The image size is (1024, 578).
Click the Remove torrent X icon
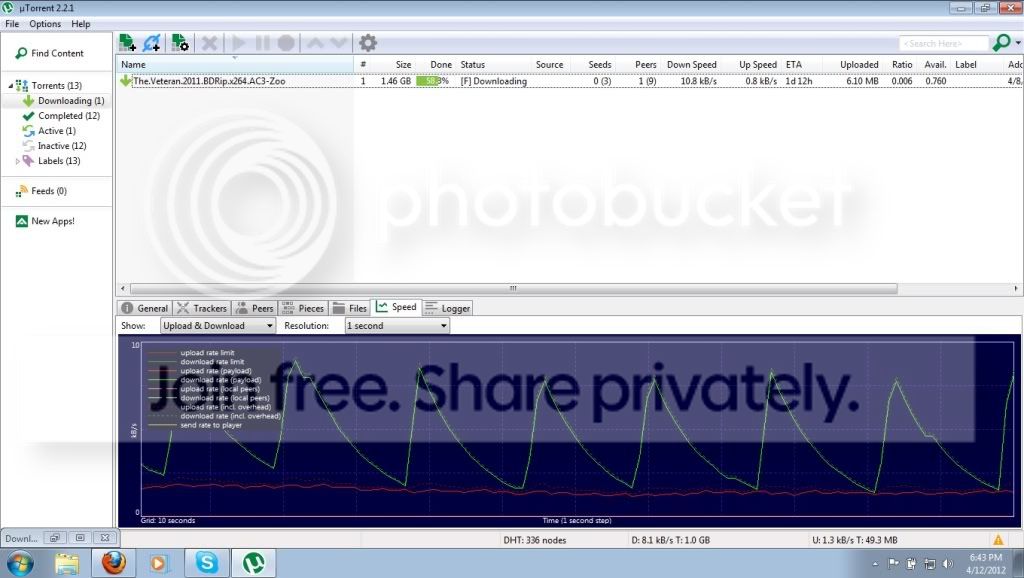click(209, 43)
